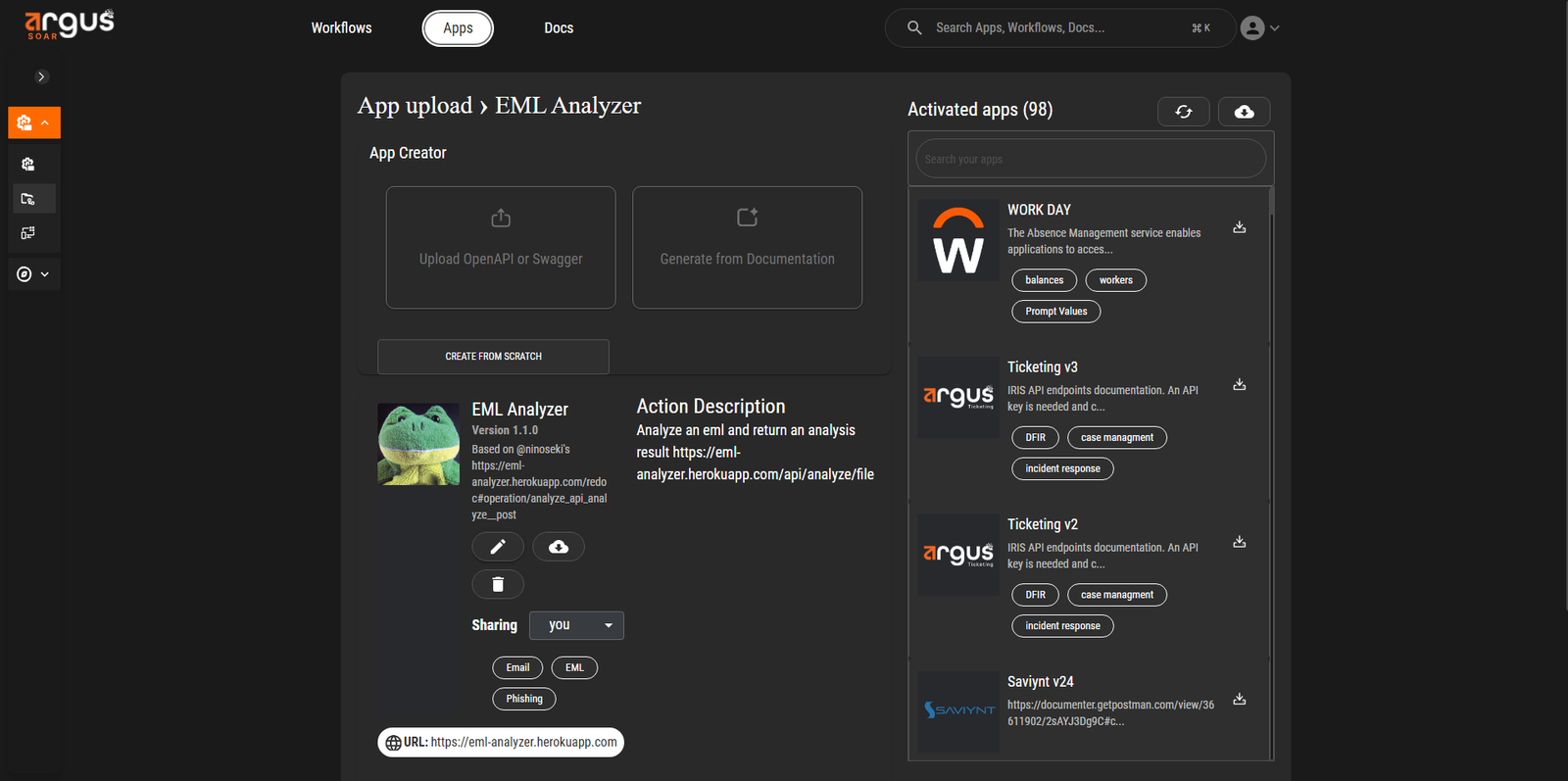Expand the compass sidebar menu
This screenshot has height=781, width=1568.
click(34, 274)
